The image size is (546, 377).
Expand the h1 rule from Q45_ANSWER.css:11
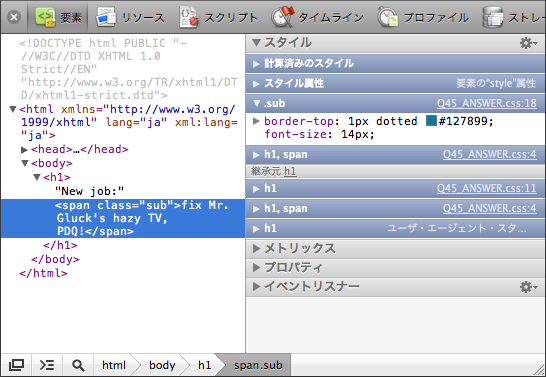(x=256, y=189)
